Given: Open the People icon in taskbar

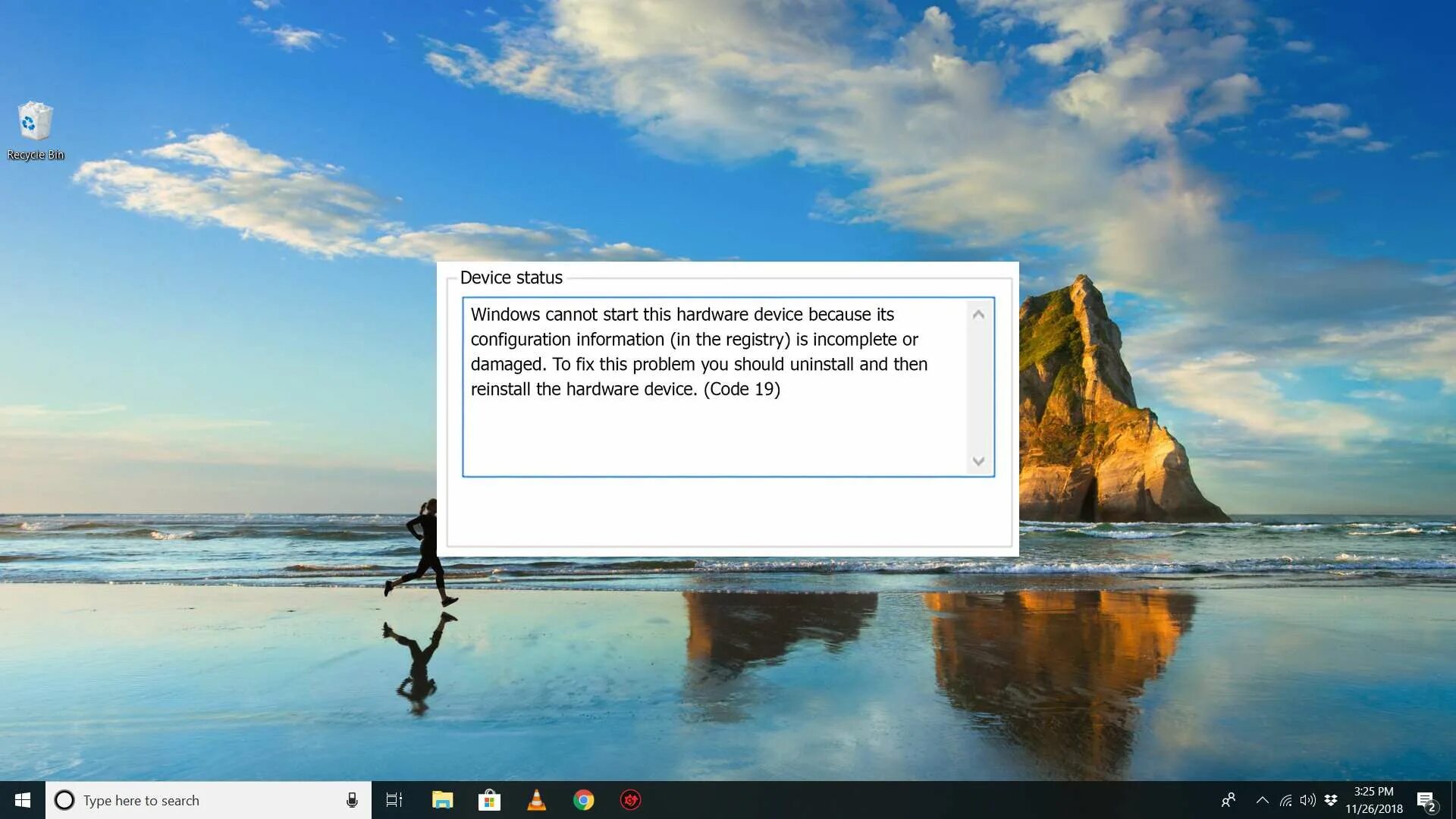Looking at the screenshot, I should click(x=1228, y=800).
